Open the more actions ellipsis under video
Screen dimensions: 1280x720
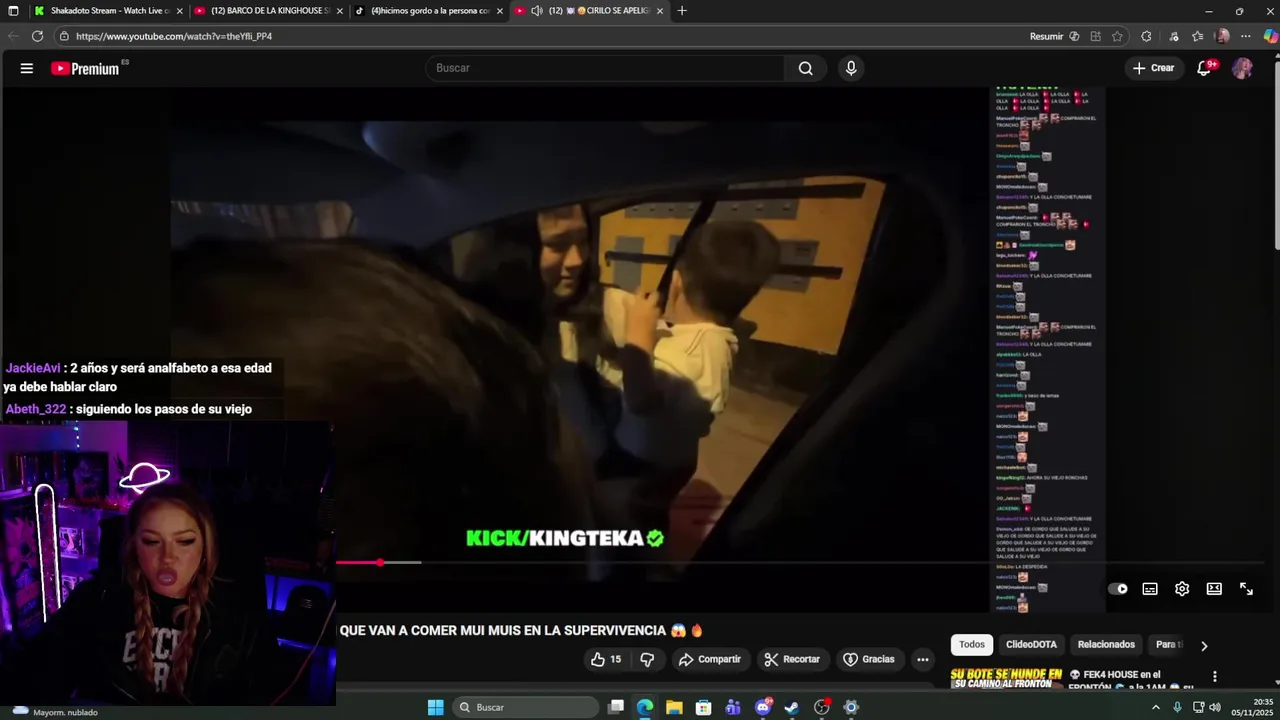(922, 659)
